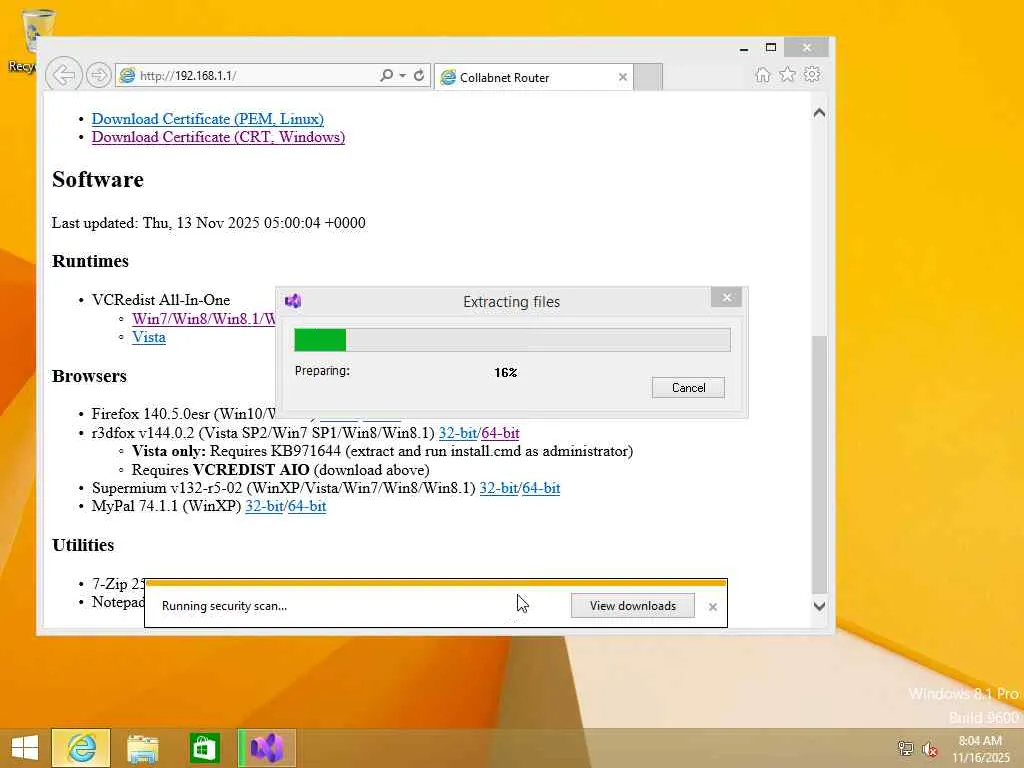Download r3dfox 32-bit link
Screen dimensions: 1024x768
click(458, 433)
